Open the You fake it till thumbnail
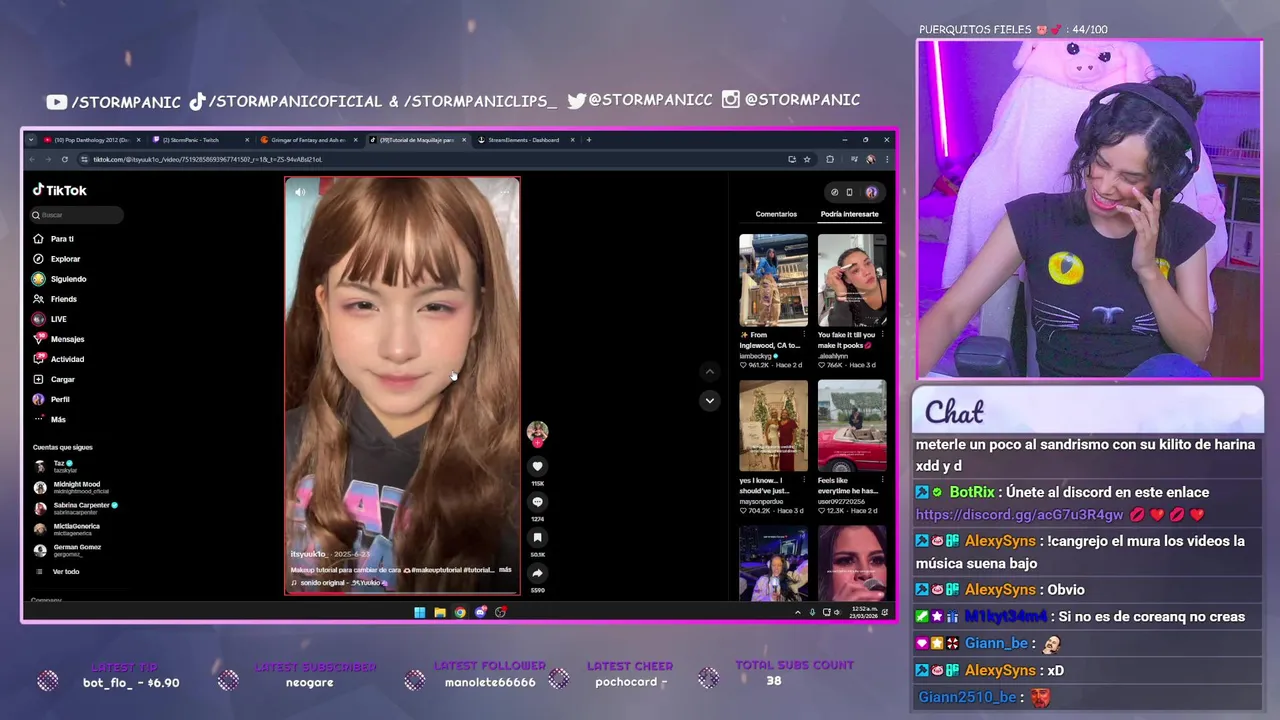The height and width of the screenshot is (720, 1280). click(x=852, y=280)
